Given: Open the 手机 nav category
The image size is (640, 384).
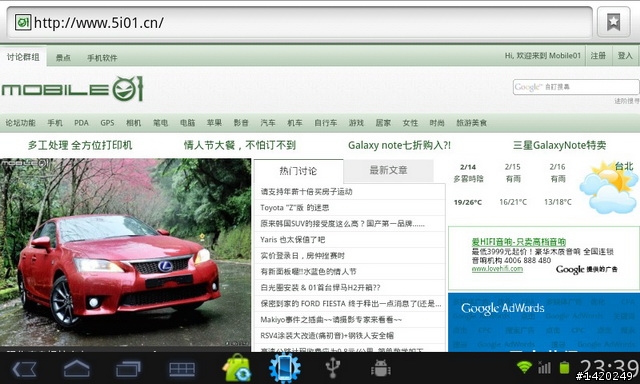Looking at the screenshot, I should (55, 122).
